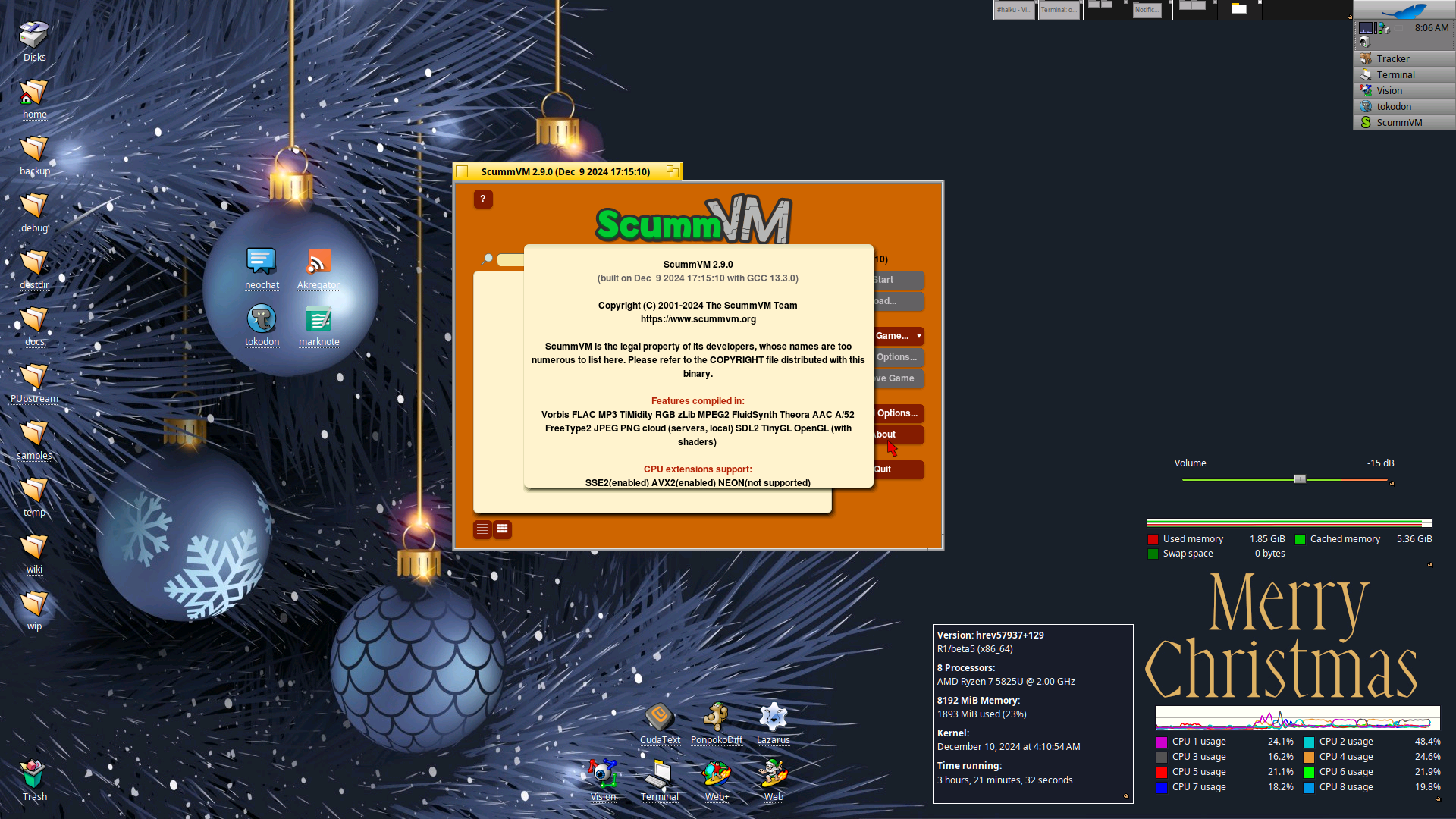
Task: Select the backup folder on desktop
Action: point(34,155)
